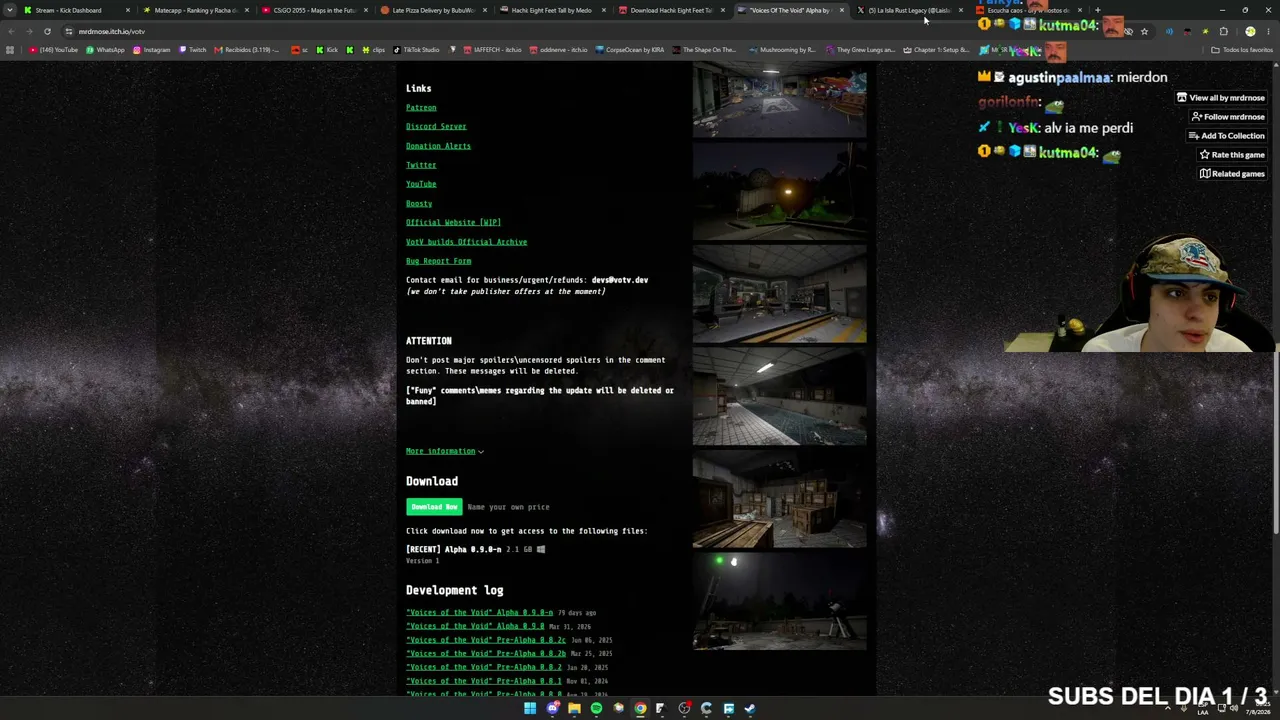Open the Bug Report Form link
This screenshot has height=720, width=1280.
(438, 261)
